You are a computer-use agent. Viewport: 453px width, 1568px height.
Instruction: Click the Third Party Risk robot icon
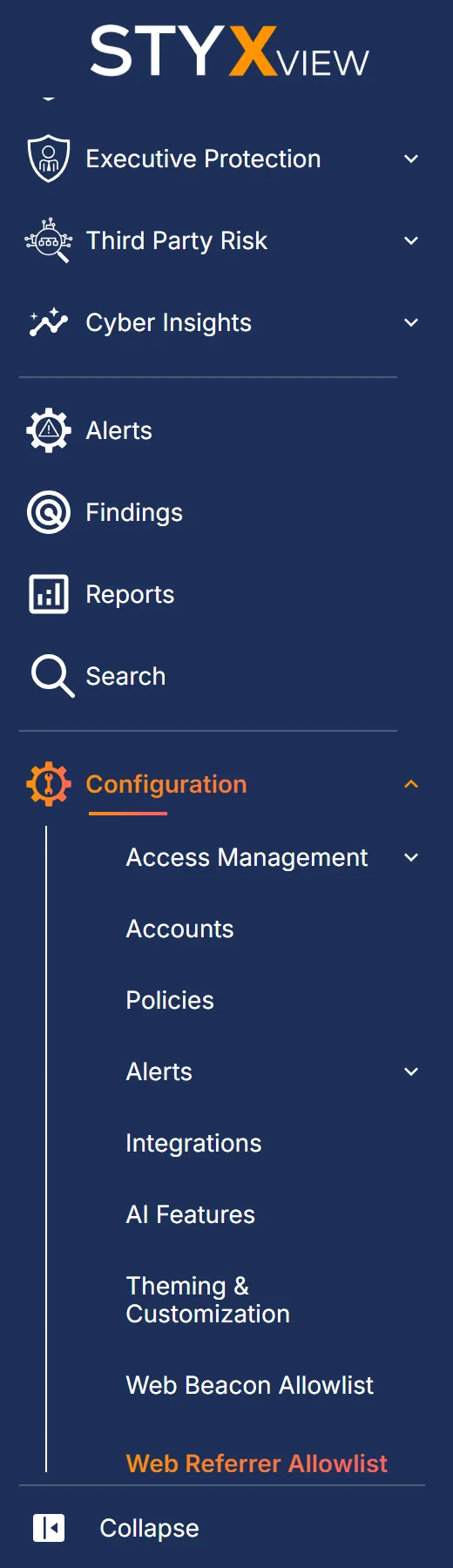click(x=49, y=240)
